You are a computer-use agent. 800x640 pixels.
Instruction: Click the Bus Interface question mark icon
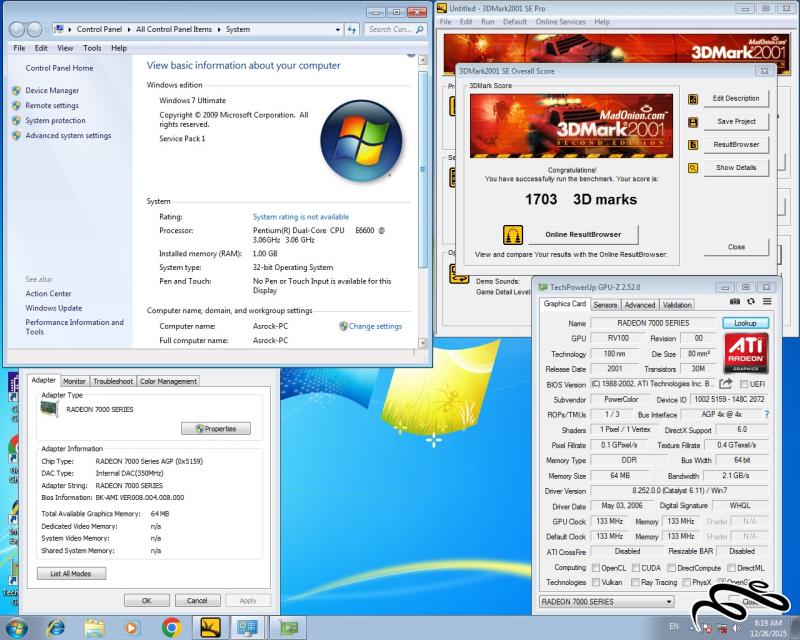click(x=766, y=414)
